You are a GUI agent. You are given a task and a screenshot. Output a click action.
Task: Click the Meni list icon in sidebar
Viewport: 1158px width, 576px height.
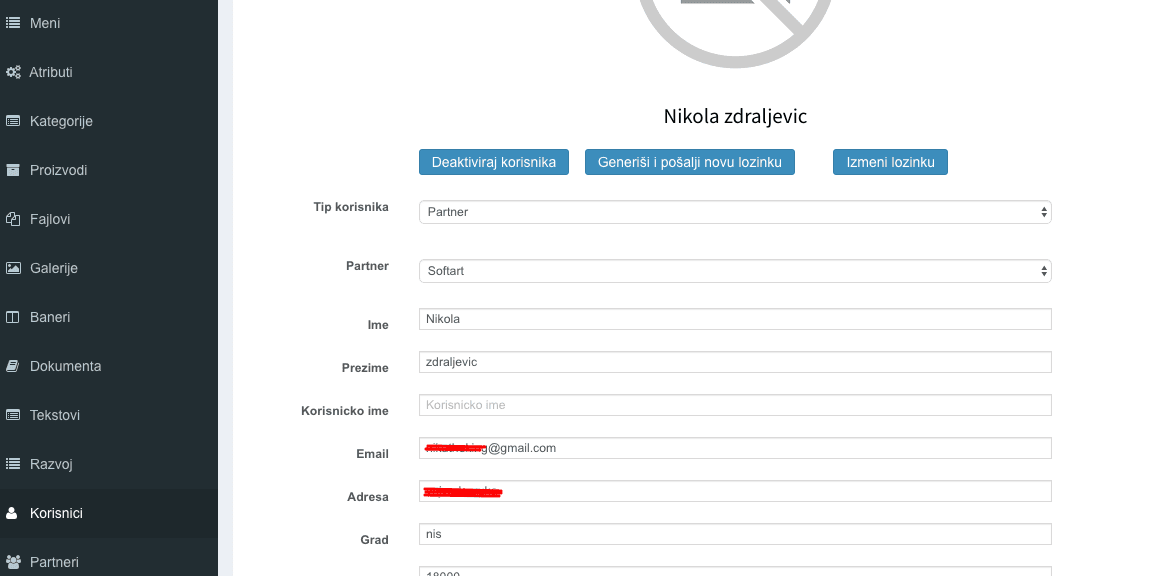click(14, 23)
